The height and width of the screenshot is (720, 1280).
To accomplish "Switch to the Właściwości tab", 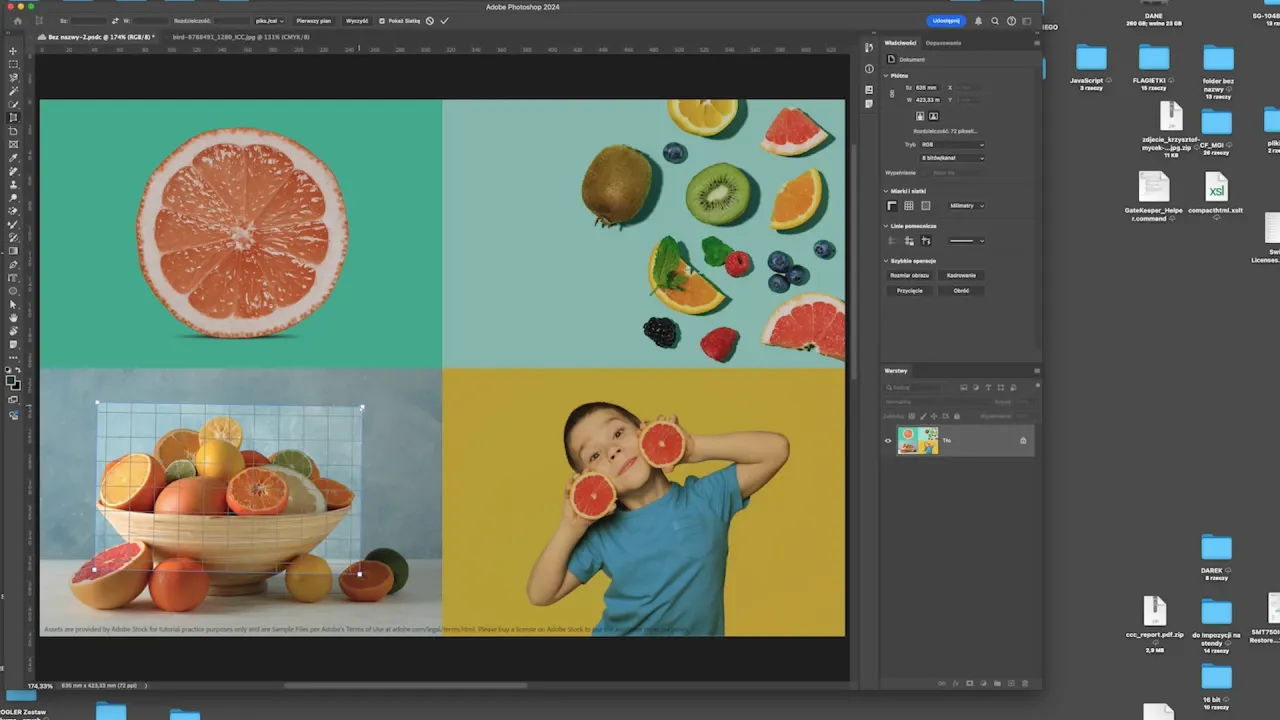I will coord(900,43).
